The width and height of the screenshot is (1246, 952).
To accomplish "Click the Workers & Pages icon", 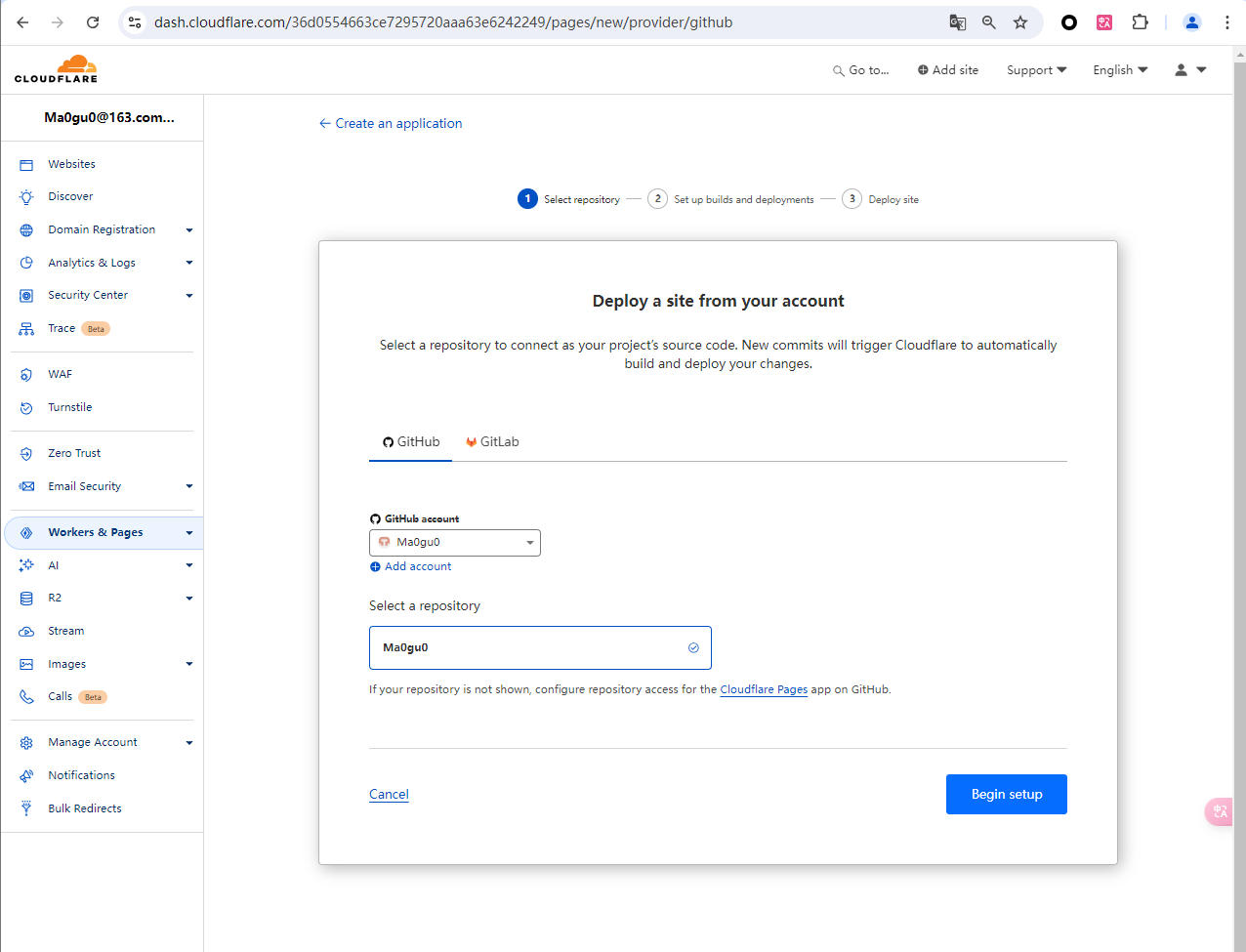I will point(26,533).
